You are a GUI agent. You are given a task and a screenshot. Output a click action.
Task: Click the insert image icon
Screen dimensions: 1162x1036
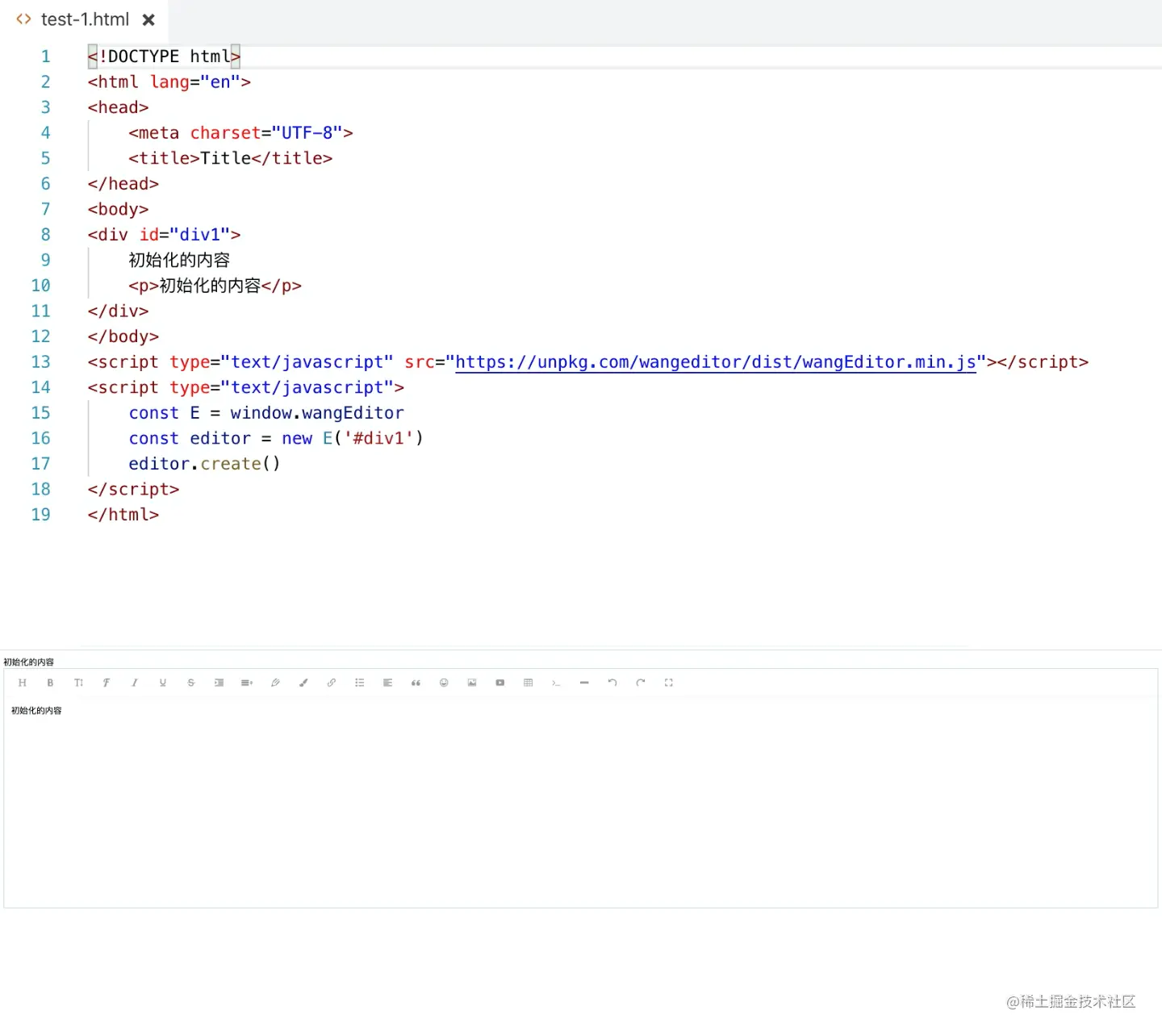coord(472,683)
